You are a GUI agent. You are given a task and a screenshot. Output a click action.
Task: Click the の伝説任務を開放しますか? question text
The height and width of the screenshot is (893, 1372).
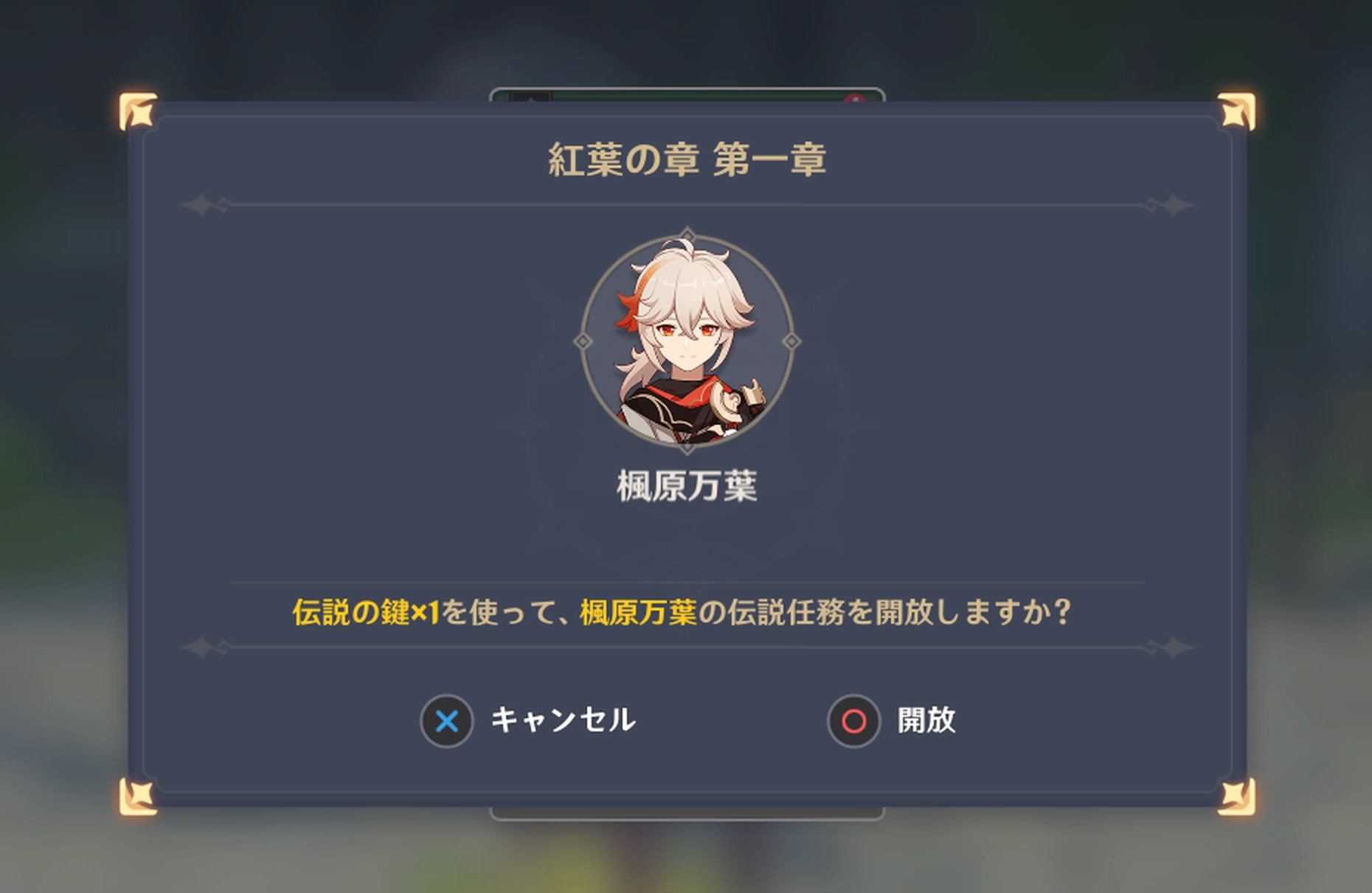(884, 612)
